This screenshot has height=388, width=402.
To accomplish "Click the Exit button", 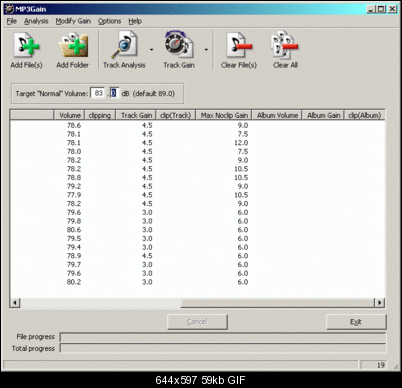I will [356, 322].
